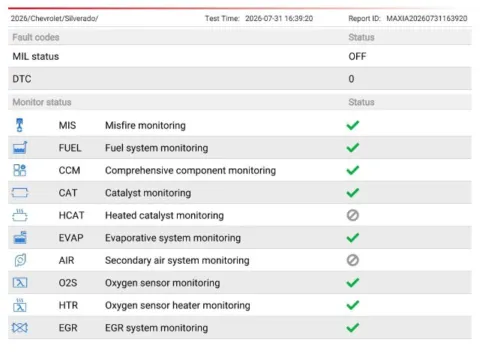Click the Secondary air system icon
This screenshot has height=360, width=480.
tap(20, 260)
